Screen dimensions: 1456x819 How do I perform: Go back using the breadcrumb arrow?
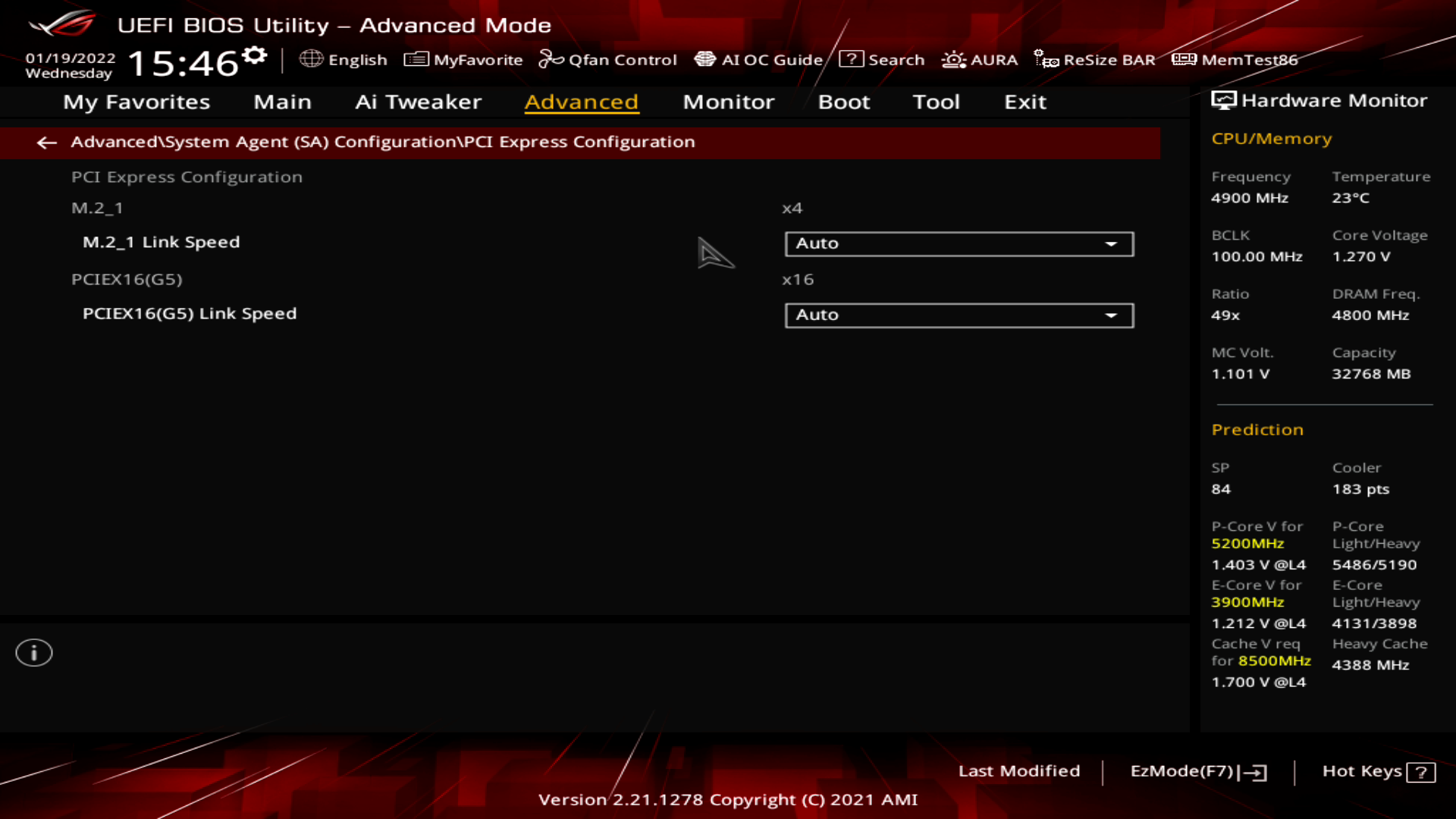pos(47,143)
